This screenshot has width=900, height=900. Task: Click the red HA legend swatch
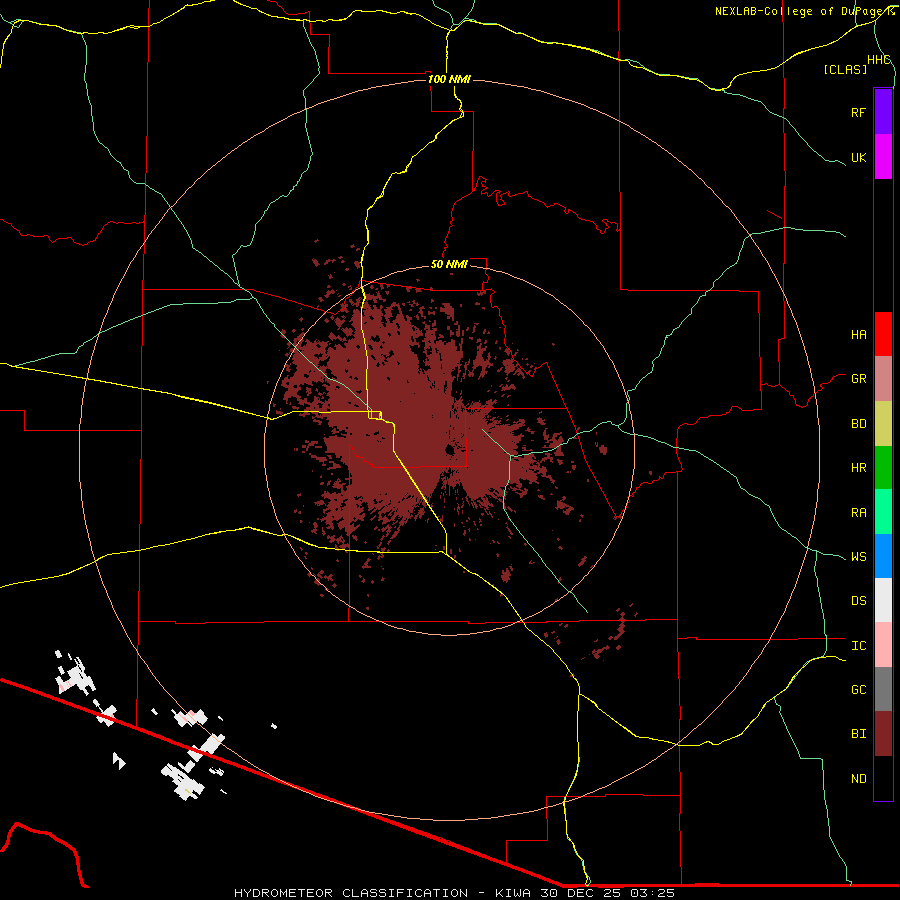[883, 334]
